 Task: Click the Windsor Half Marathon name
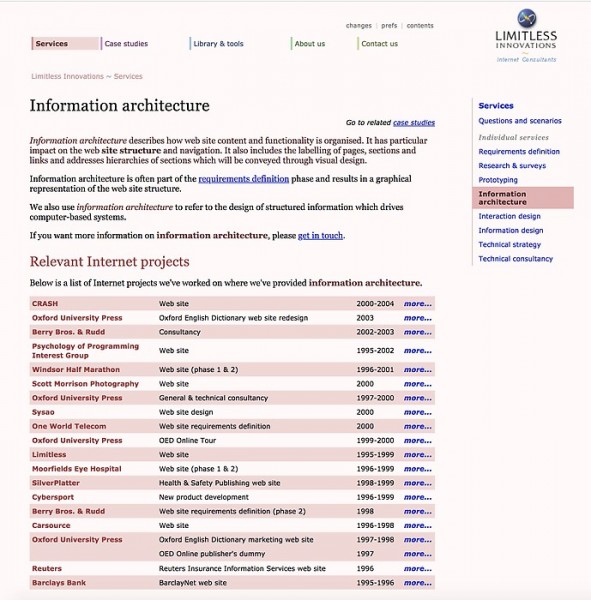(x=76, y=370)
